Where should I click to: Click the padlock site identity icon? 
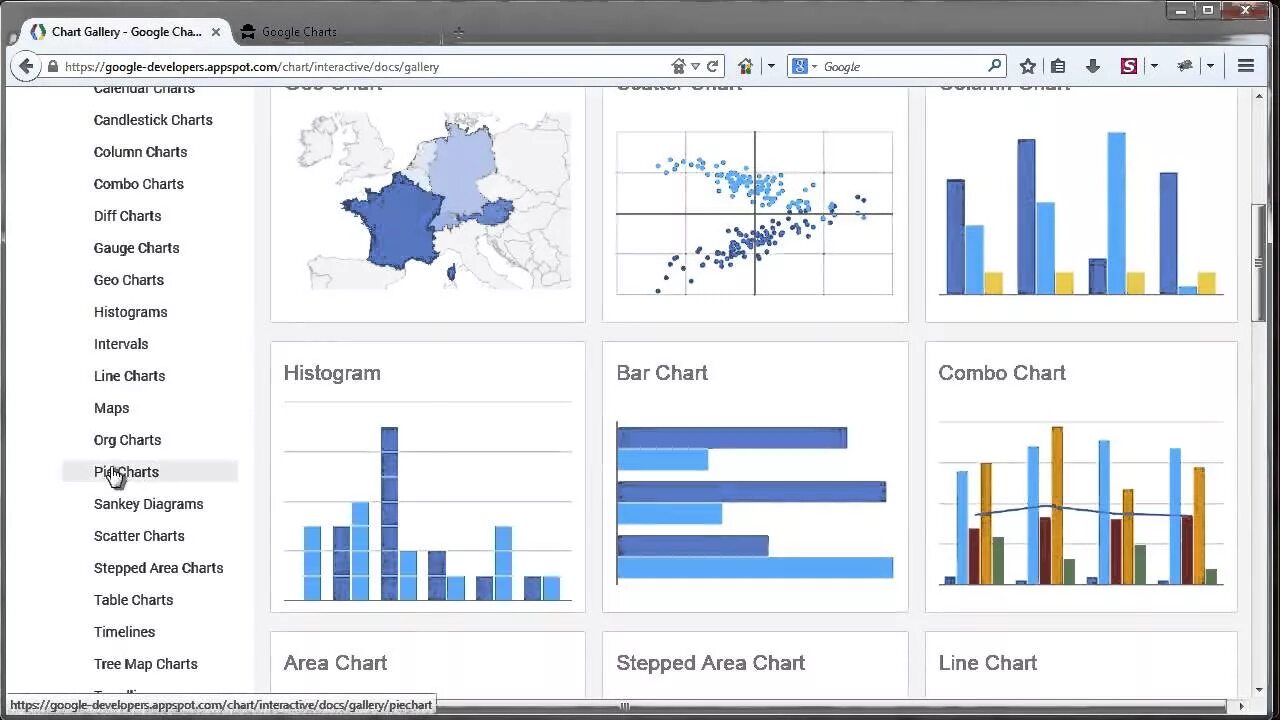coord(53,66)
